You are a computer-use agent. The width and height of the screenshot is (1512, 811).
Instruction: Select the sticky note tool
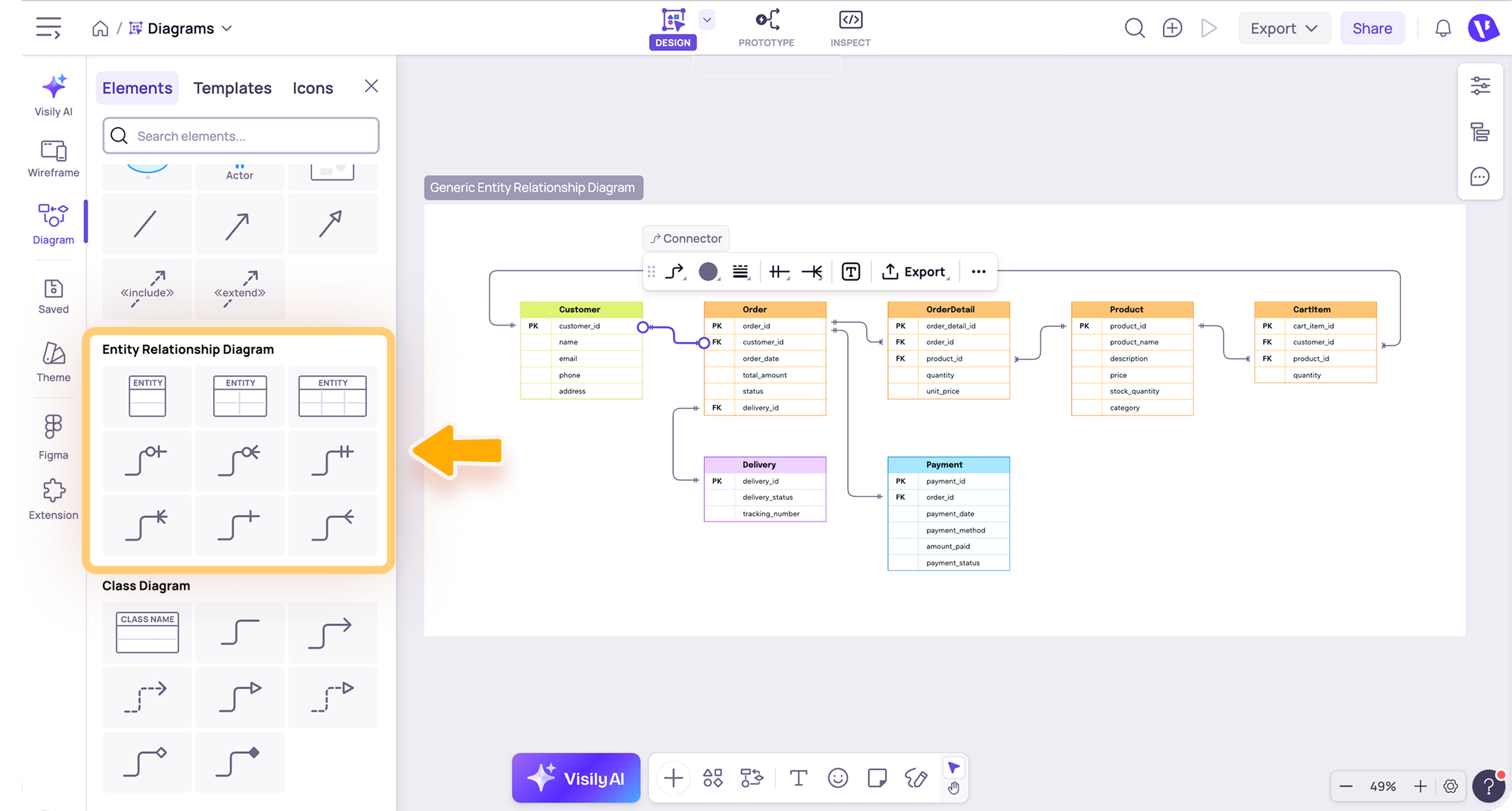(877, 778)
